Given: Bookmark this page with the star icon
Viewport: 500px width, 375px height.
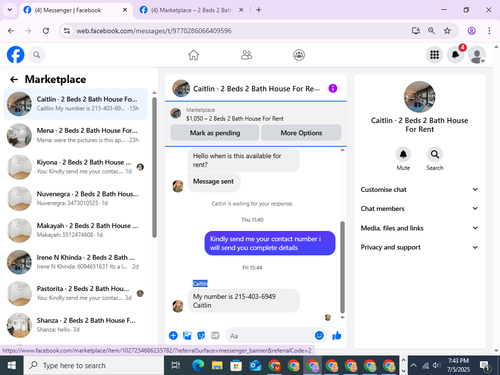Looking at the screenshot, I should point(447,31).
